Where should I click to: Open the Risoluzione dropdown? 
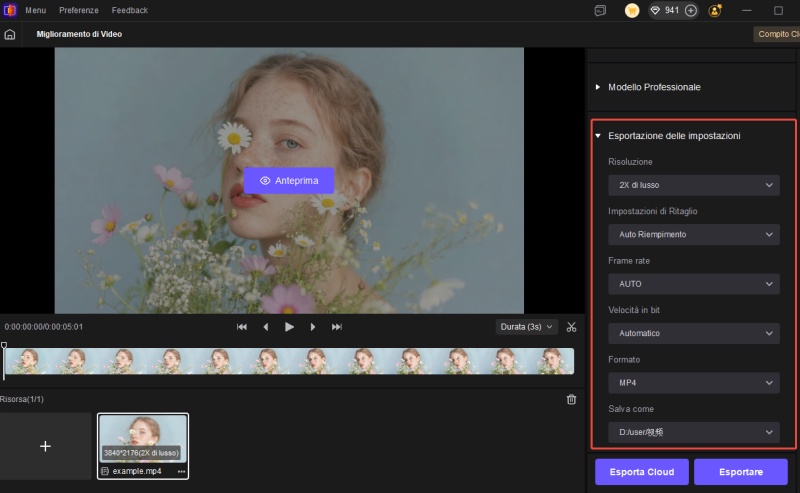click(693, 185)
